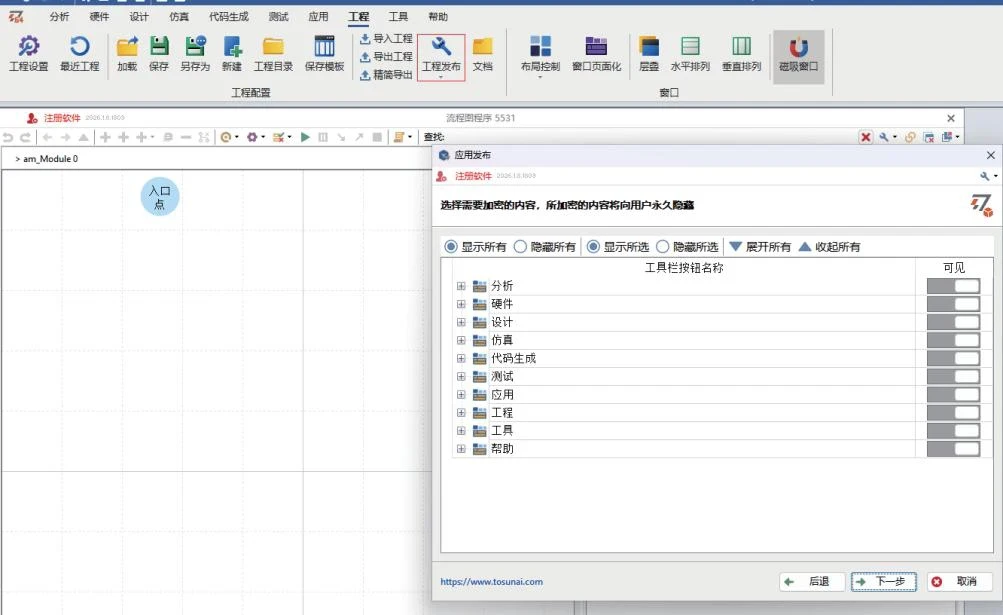
Task: Toggle visibility switch for 设计 row
Action: click(953, 322)
